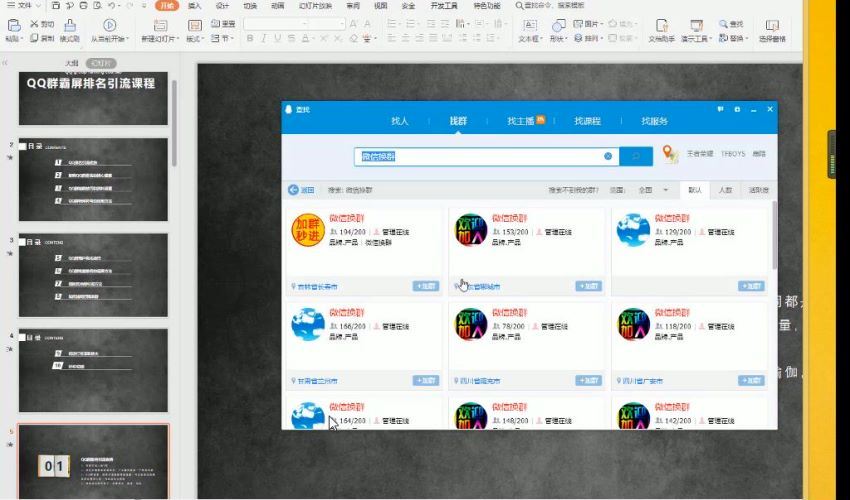The width and height of the screenshot is (850, 500).
Task: Select slide 5 thumbnail showing 01
Action: point(93,461)
